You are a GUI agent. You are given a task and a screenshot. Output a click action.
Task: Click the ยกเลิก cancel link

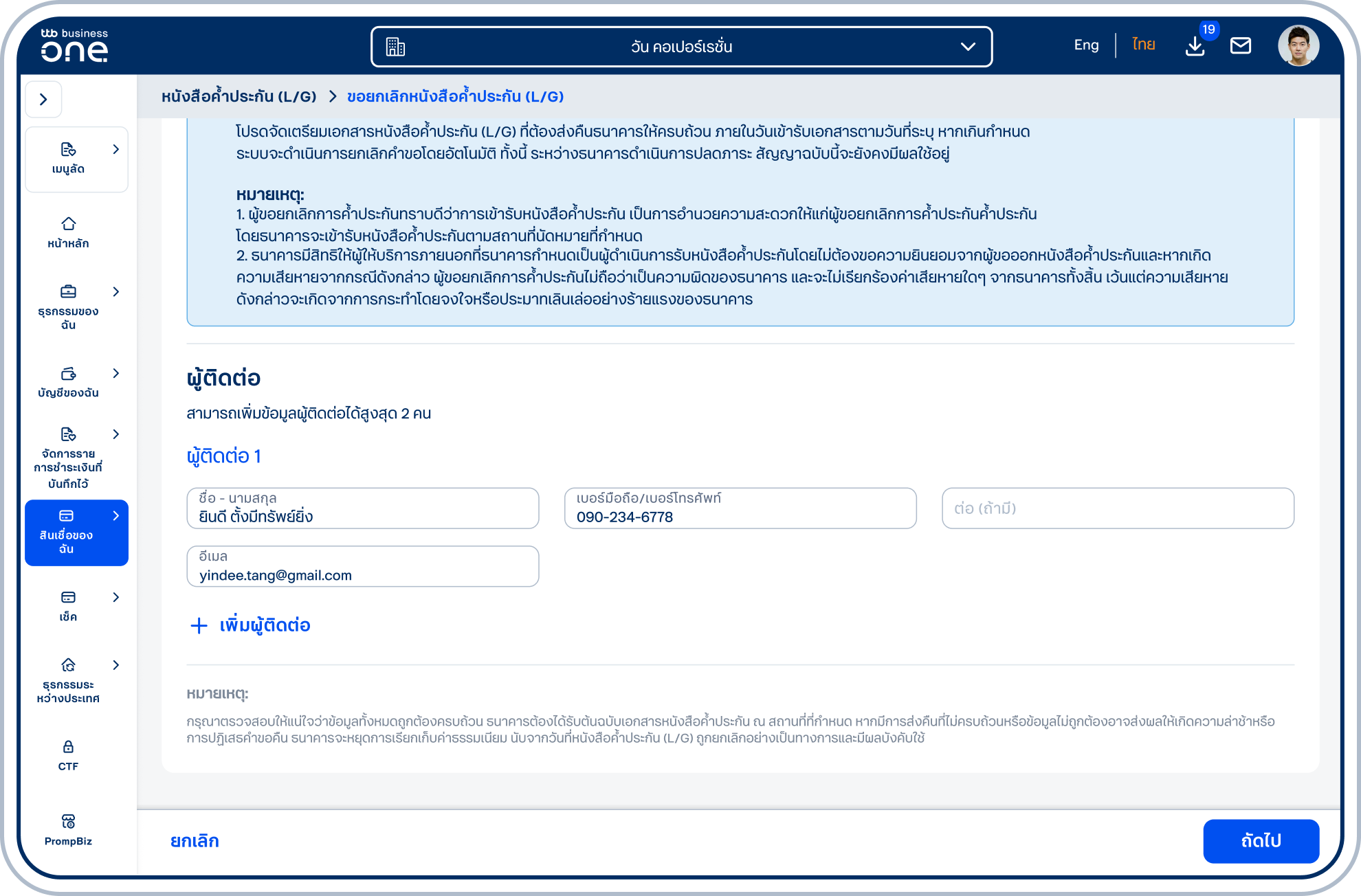(x=195, y=841)
